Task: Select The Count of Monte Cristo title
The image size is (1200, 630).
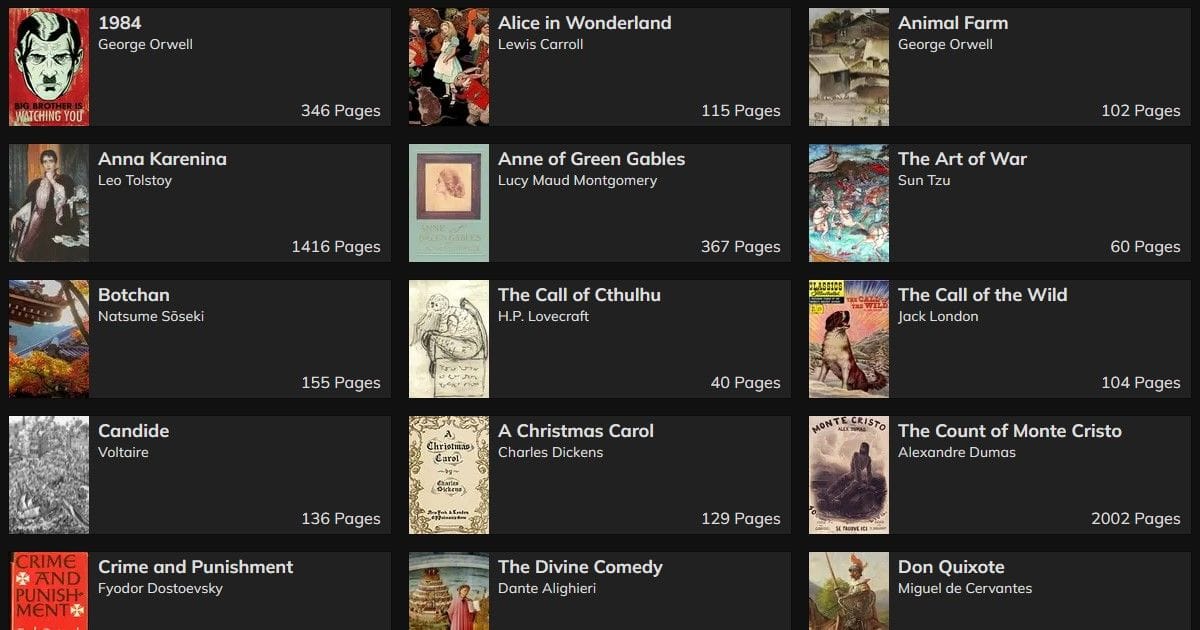Action: 1010,431
